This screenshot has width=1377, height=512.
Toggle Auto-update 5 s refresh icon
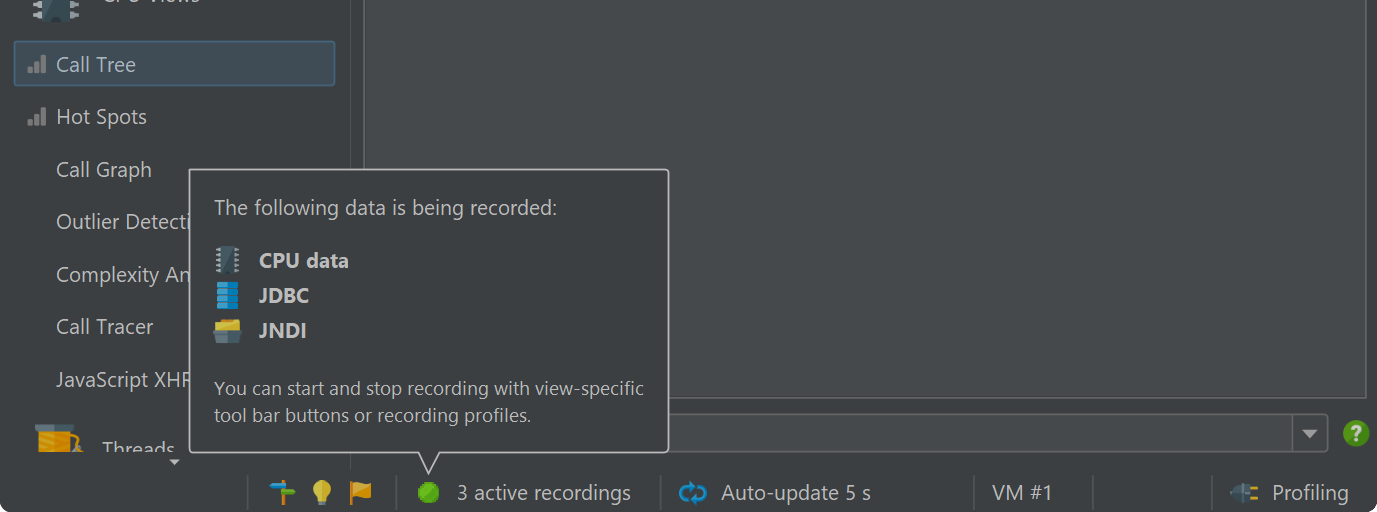coord(692,493)
